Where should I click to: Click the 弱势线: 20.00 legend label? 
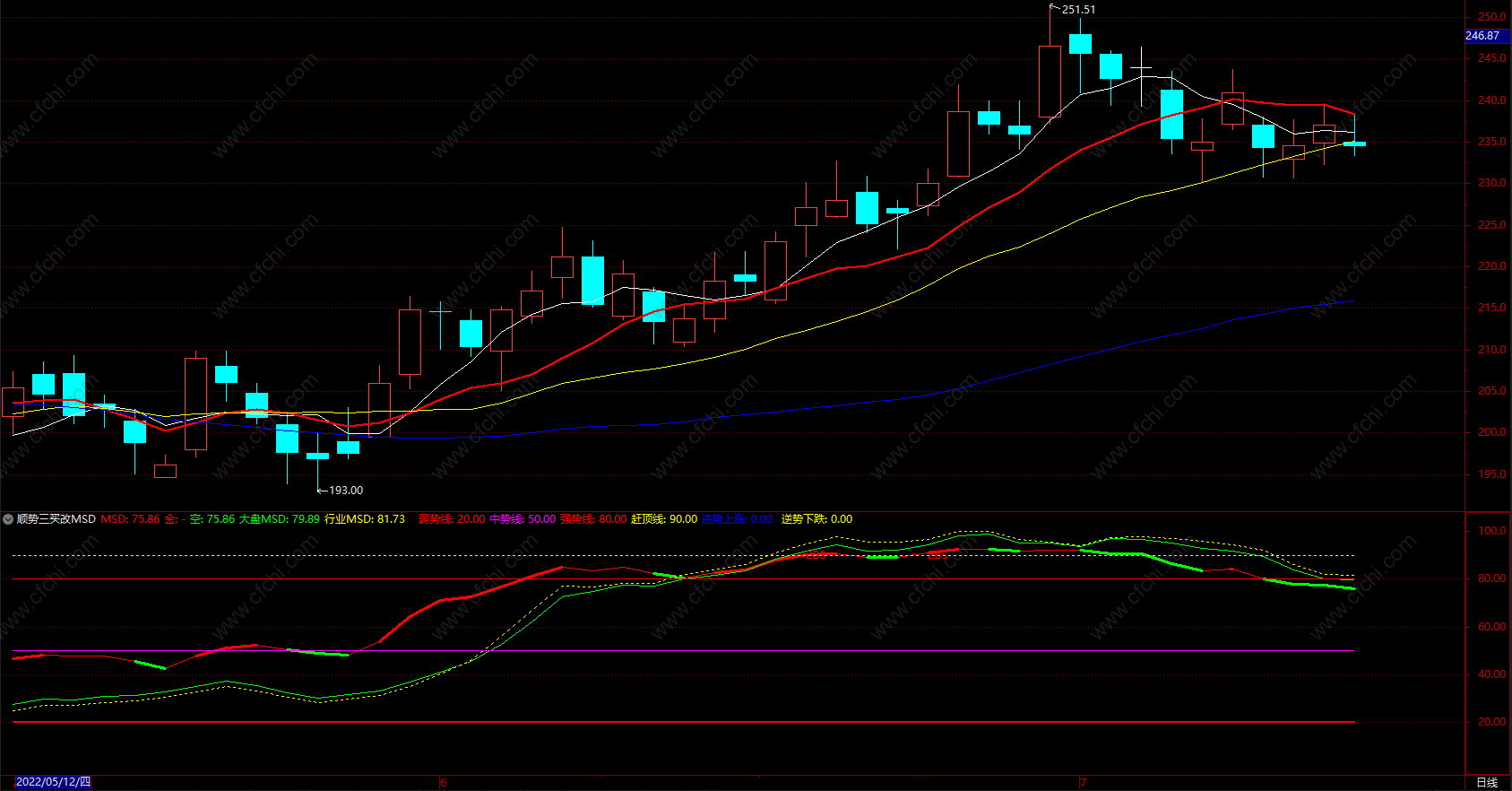[x=452, y=519]
